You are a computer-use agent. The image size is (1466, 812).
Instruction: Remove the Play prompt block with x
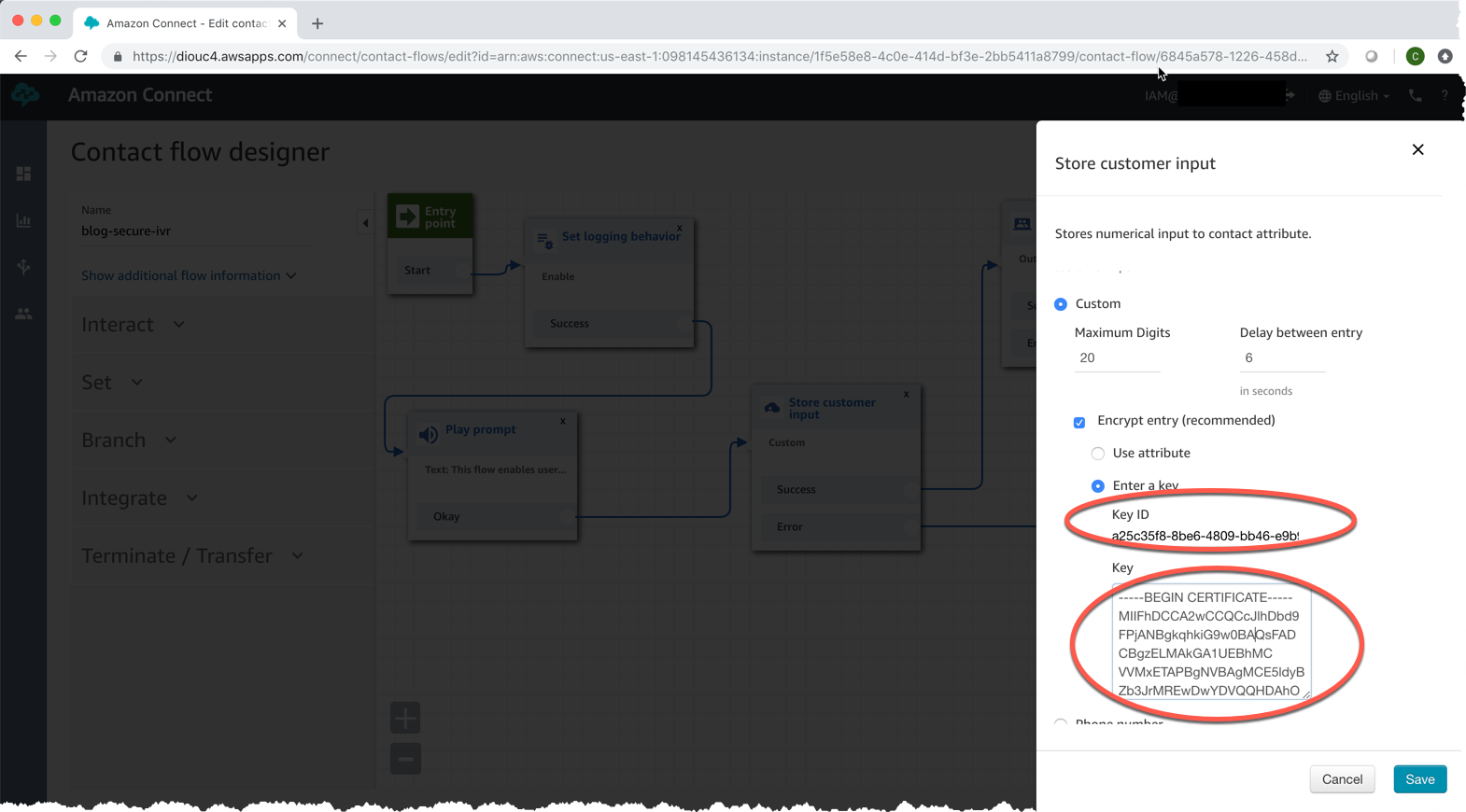point(563,421)
